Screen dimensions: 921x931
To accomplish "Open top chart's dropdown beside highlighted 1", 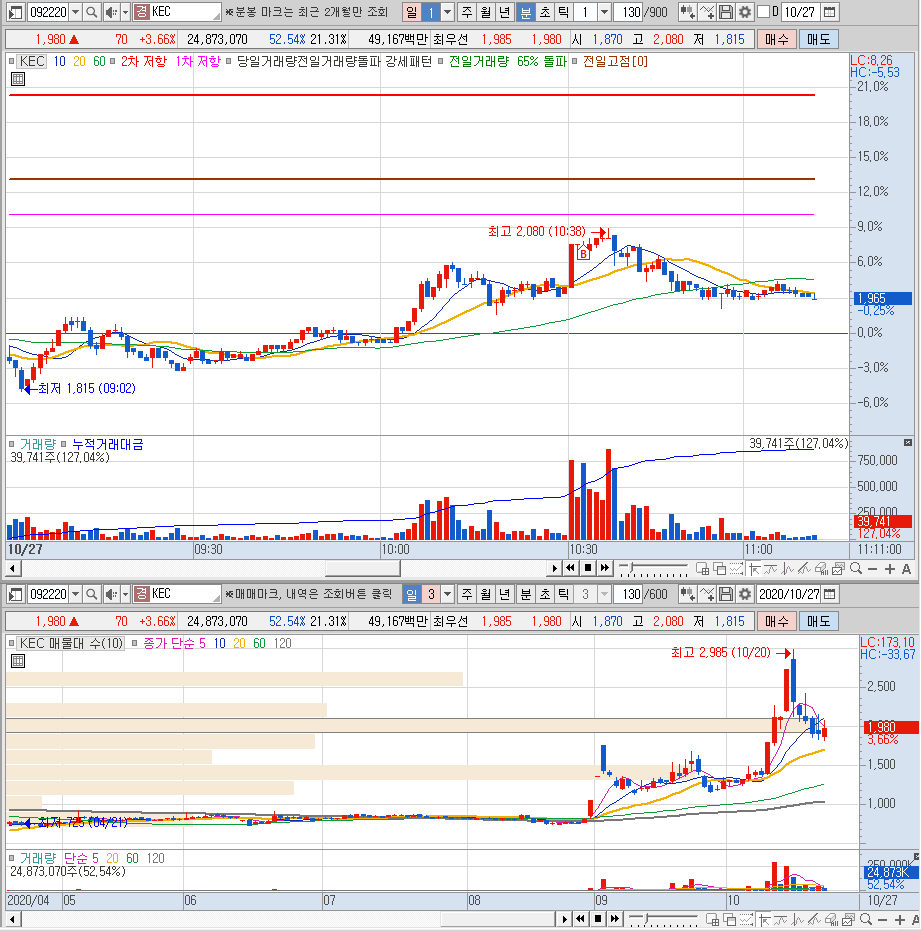I will click(448, 12).
